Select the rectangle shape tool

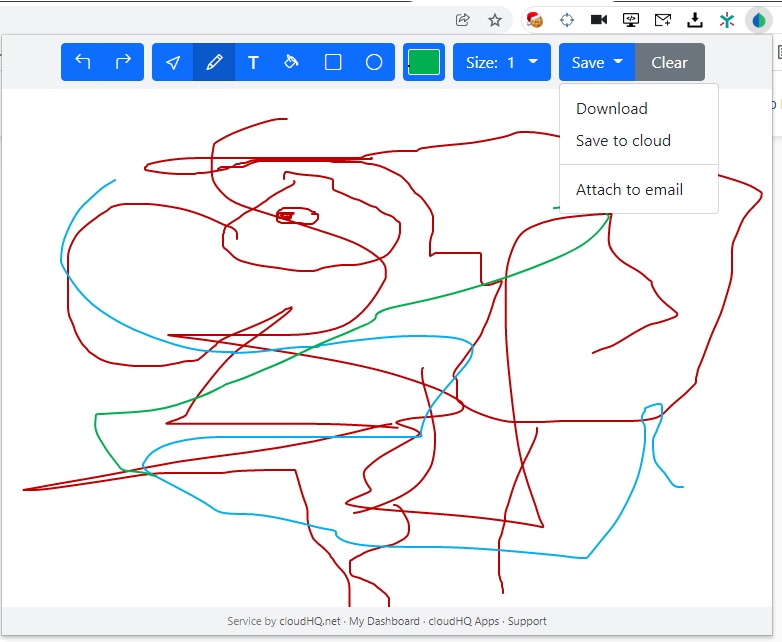click(333, 62)
